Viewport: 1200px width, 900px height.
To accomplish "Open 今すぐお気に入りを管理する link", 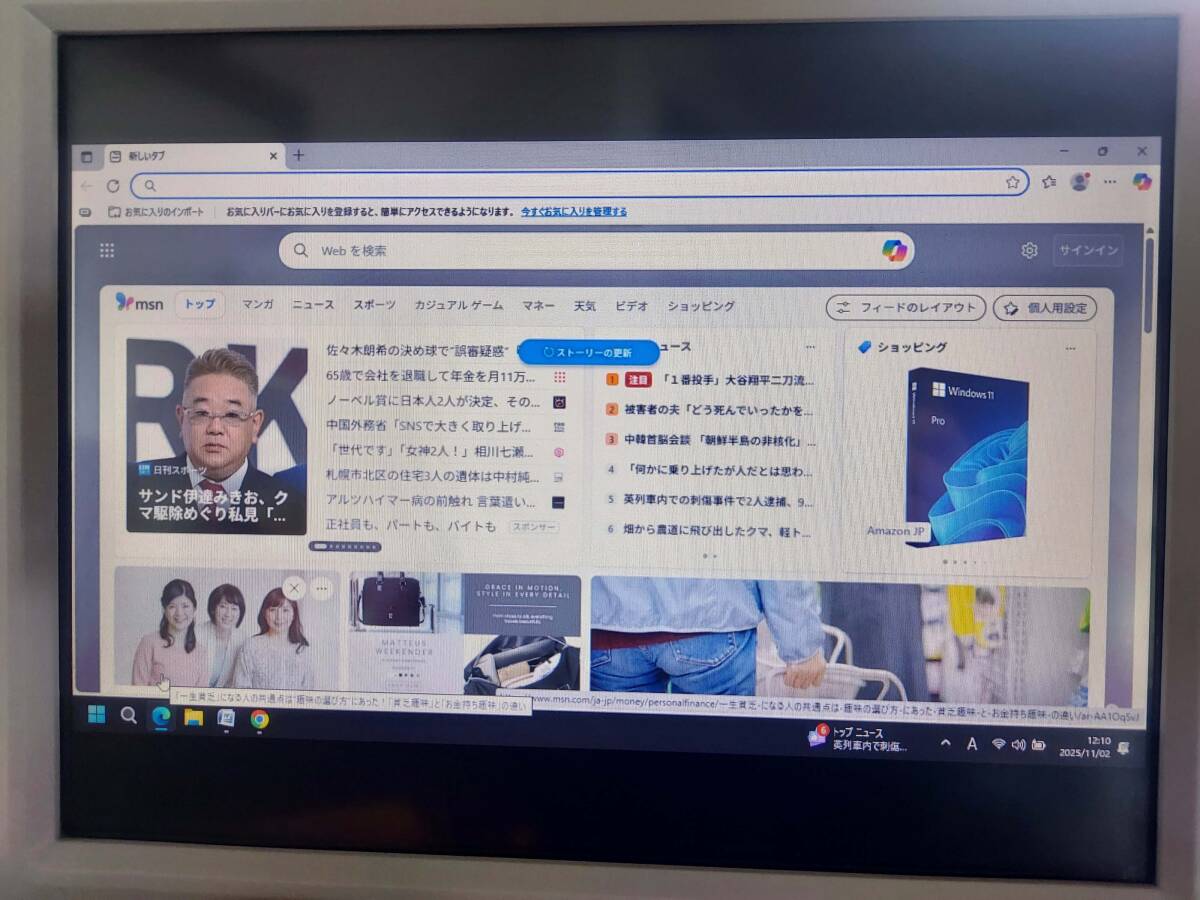I will point(574,211).
